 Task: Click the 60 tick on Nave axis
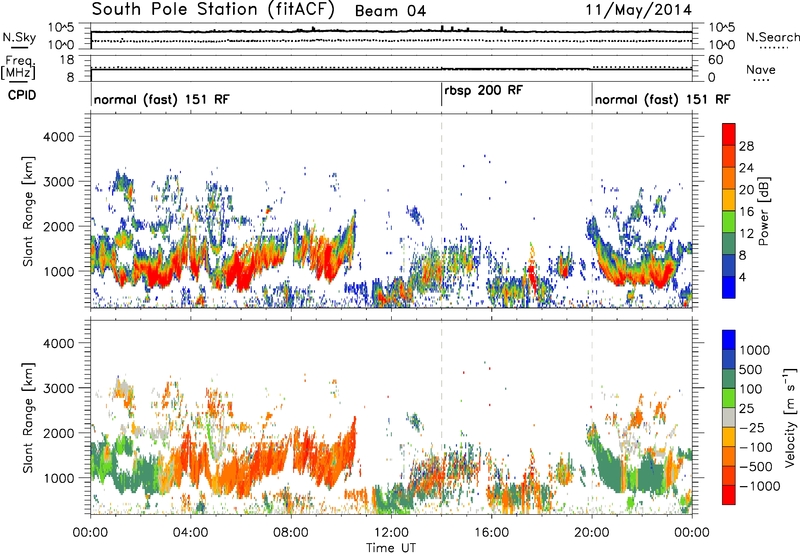[x=716, y=60]
